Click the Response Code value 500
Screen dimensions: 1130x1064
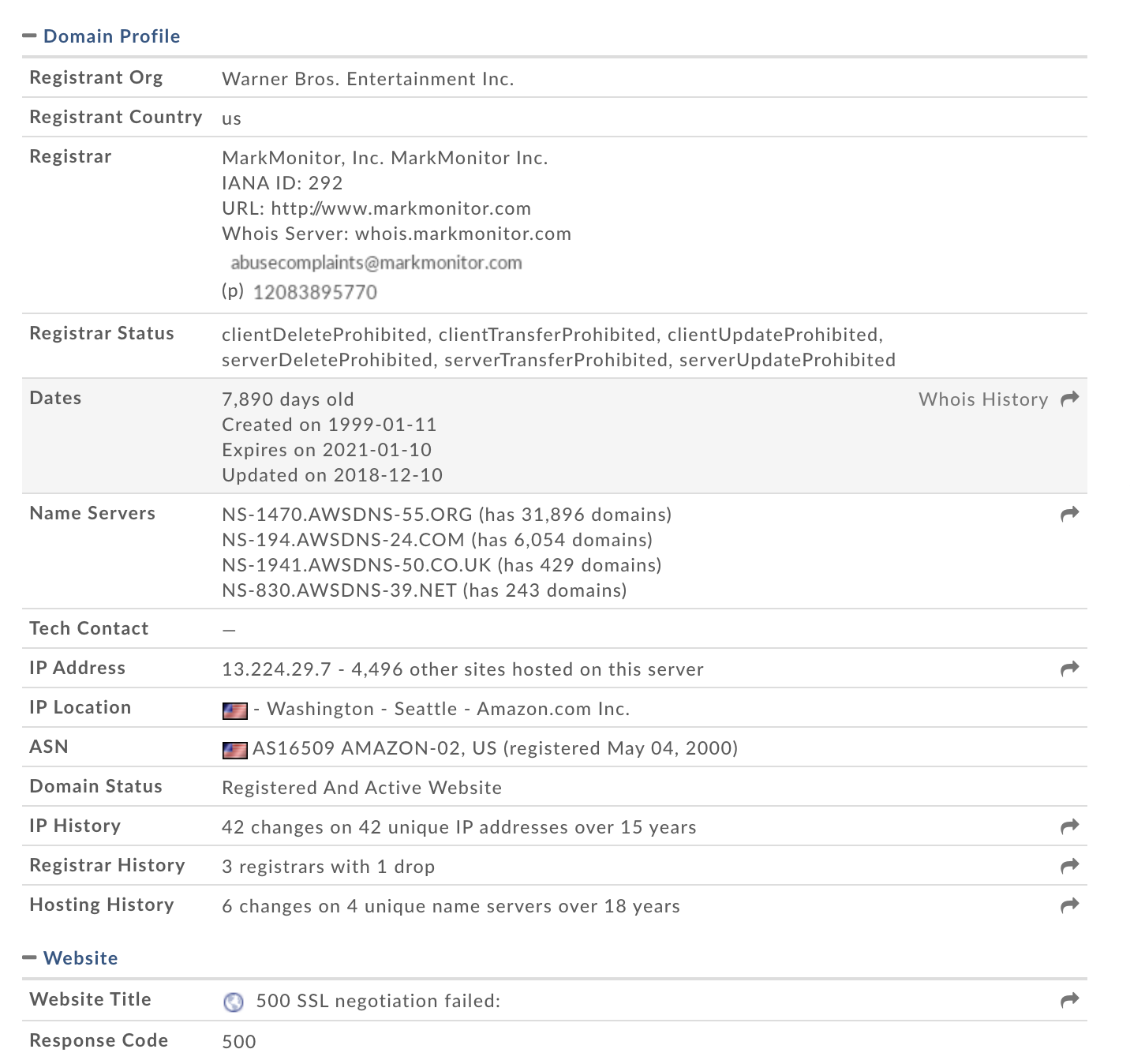[239, 1042]
